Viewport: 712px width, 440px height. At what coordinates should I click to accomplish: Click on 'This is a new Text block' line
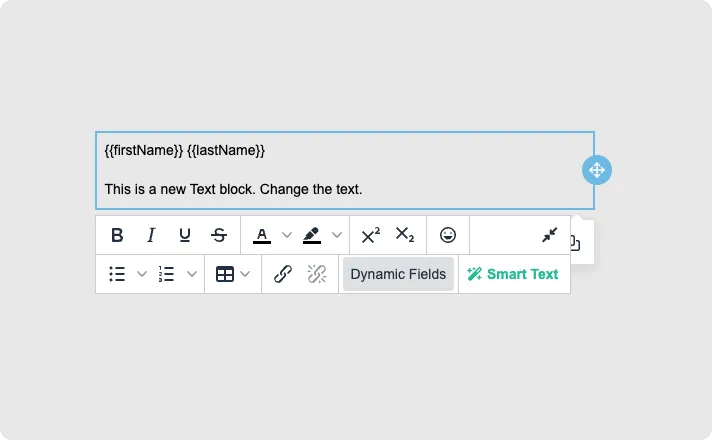click(233, 189)
